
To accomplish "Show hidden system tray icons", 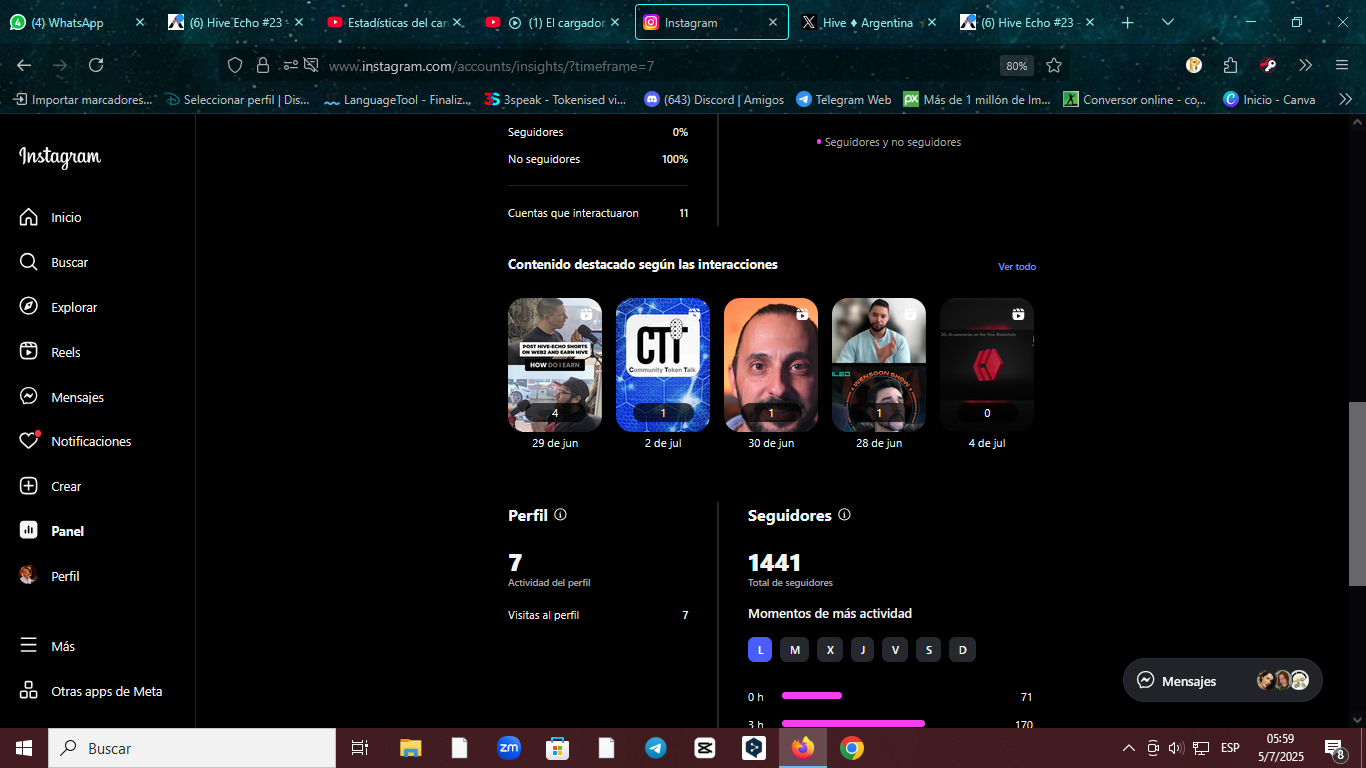I will (1129, 748).
